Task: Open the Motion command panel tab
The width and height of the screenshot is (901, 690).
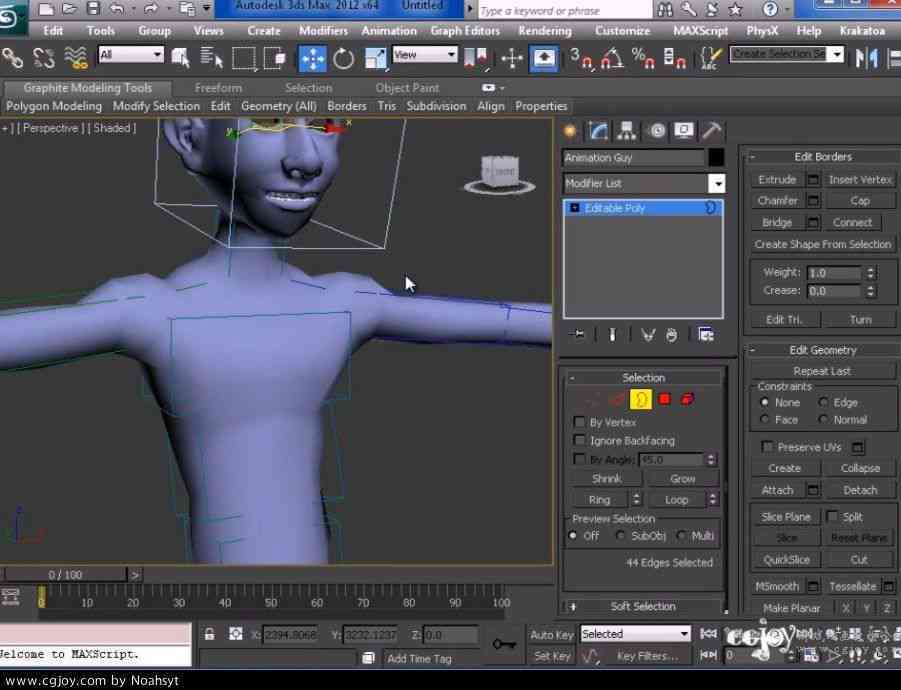Action: pyautogui.click(x=656, y=131)
